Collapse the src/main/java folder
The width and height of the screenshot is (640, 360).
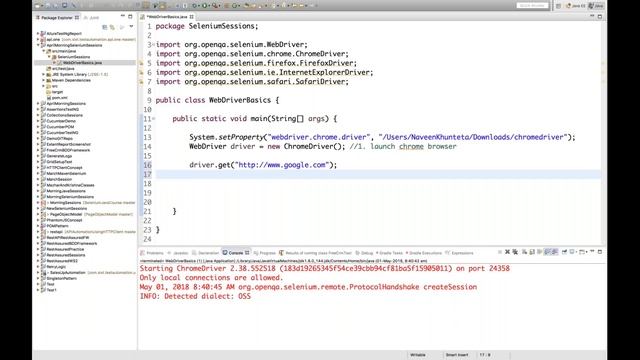coord(44,51)
